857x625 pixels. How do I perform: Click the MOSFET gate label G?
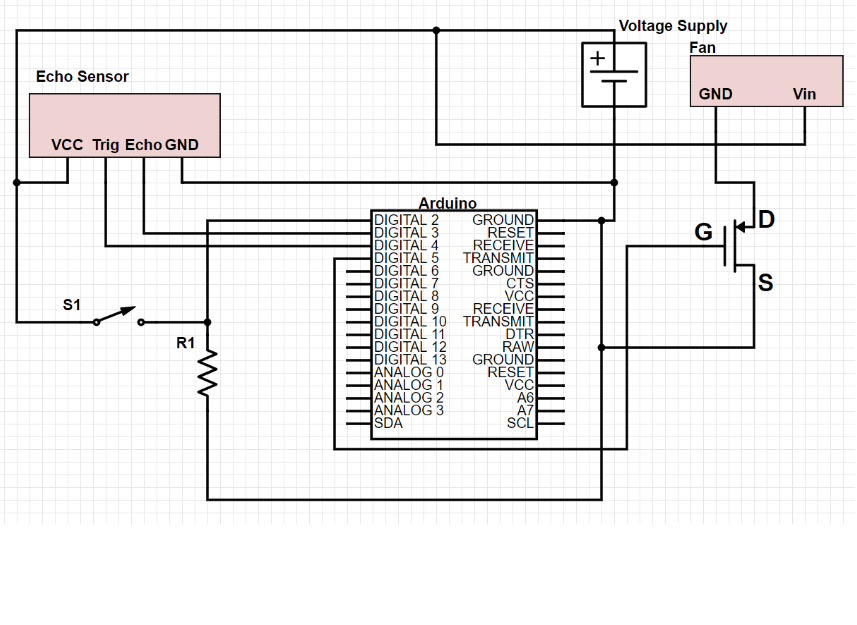pos(703,232)
